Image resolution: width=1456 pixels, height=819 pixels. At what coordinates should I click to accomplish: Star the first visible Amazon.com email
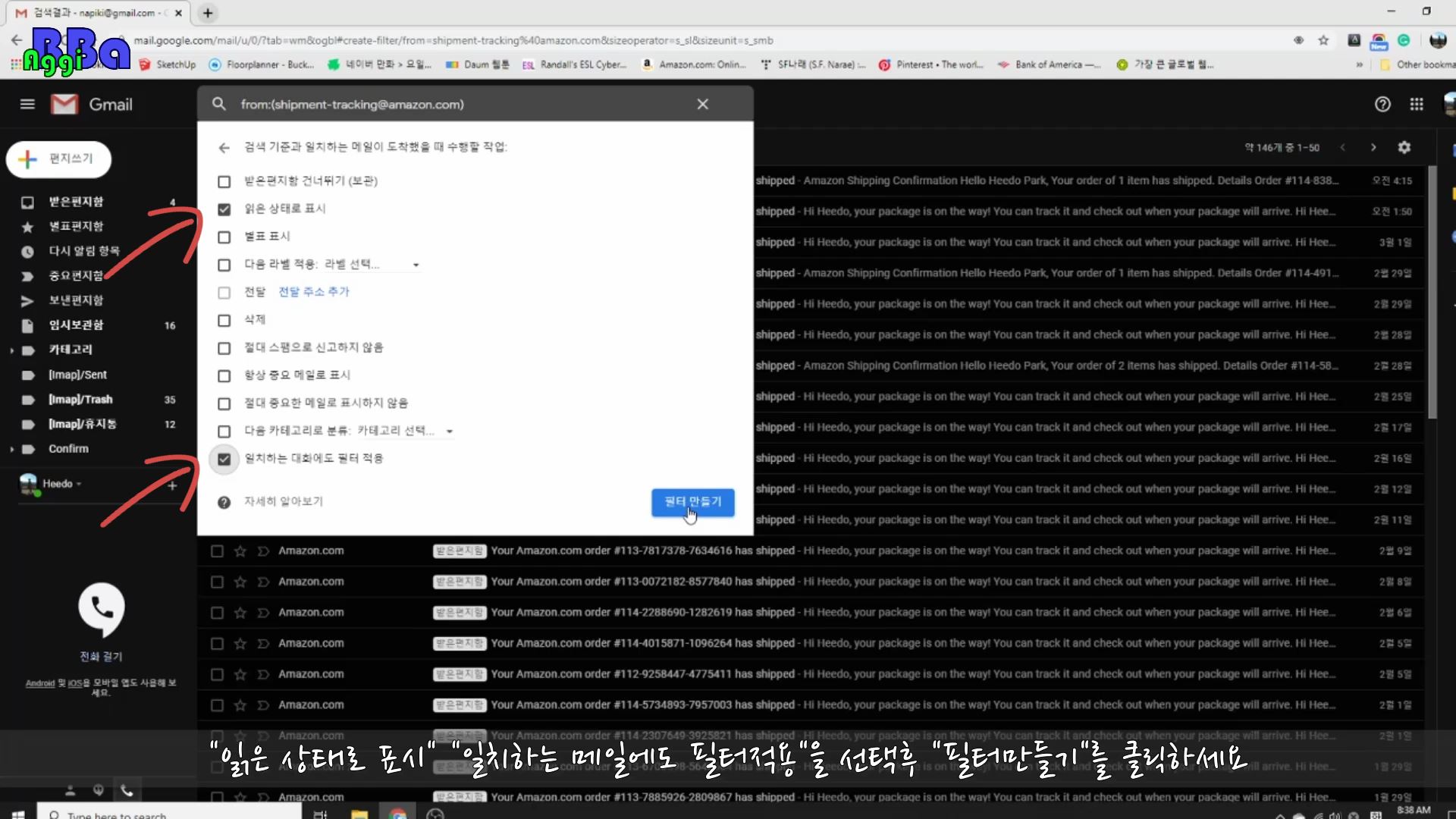(x=240, y=551)
